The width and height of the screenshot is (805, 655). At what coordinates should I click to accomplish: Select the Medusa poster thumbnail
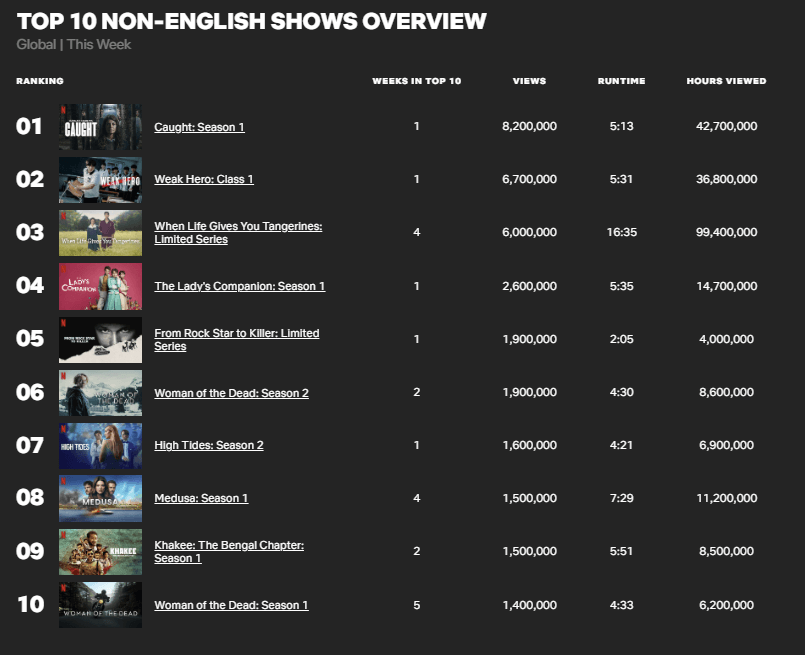pyautogui.click(x=101, y=498)
